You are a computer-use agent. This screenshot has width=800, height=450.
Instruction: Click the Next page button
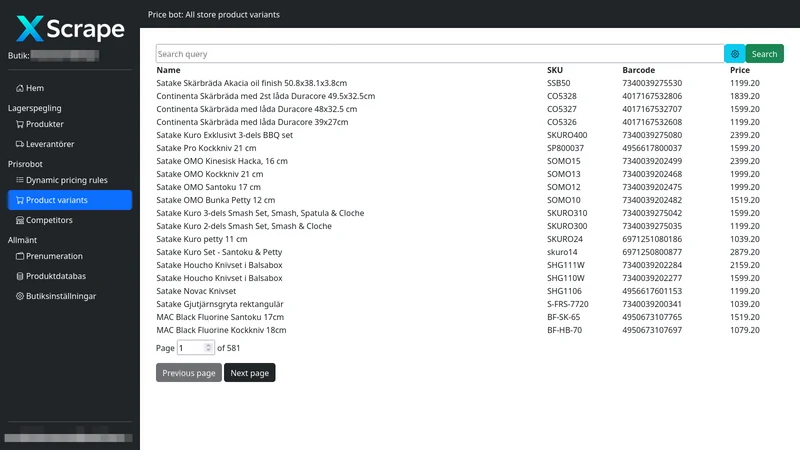[249, 373]
